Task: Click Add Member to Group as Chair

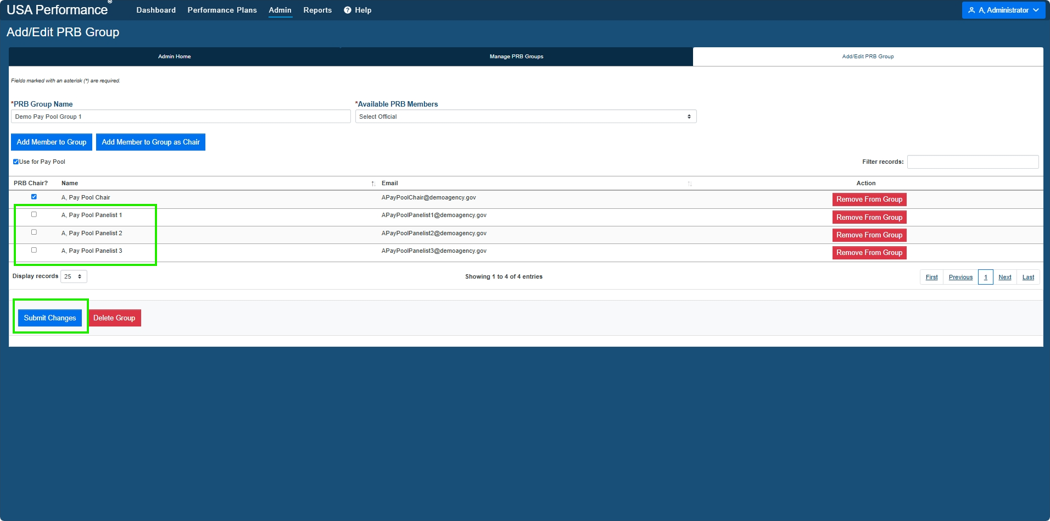Action: 151,142
